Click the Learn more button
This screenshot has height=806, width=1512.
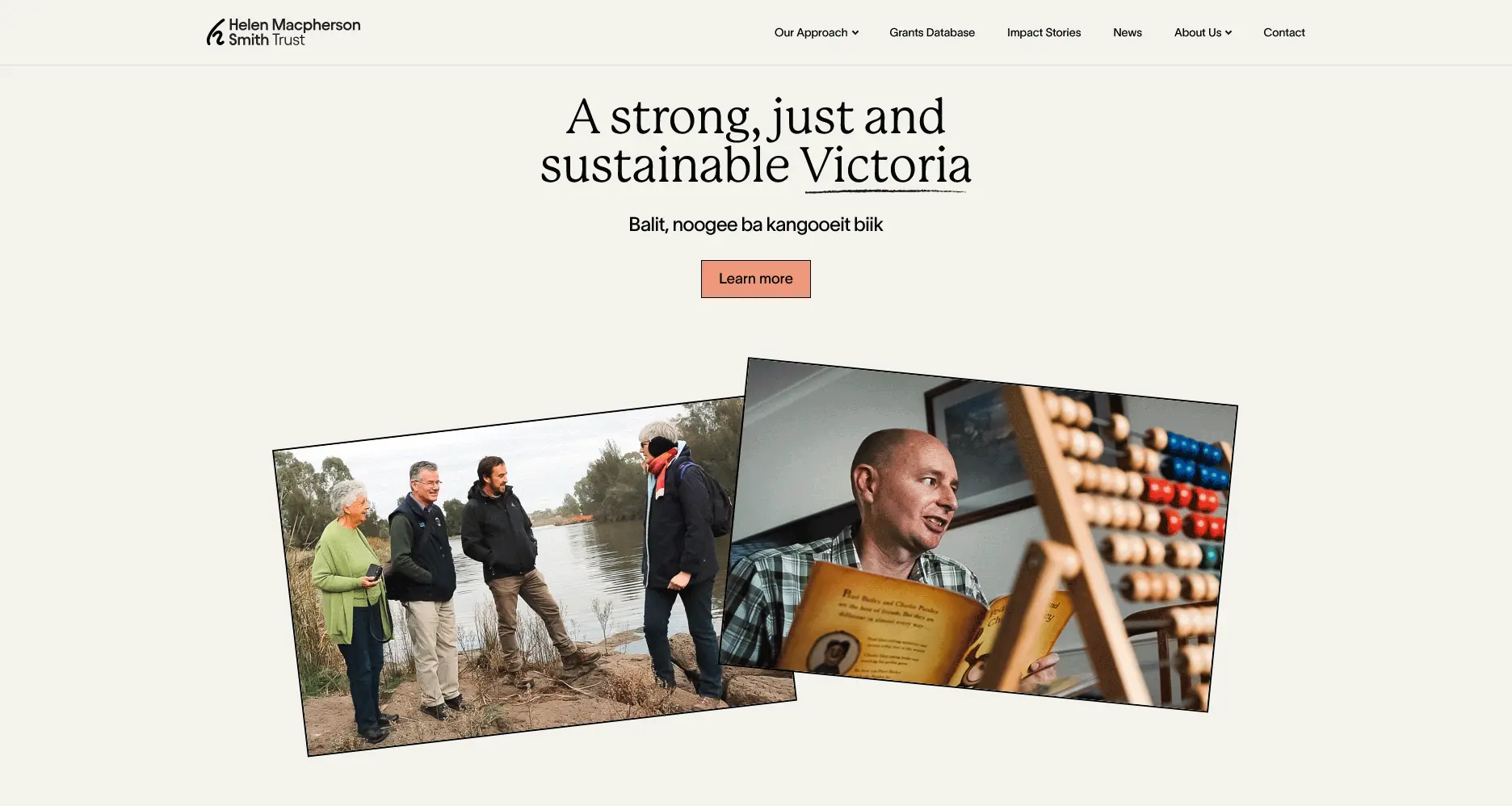(756, 279)
